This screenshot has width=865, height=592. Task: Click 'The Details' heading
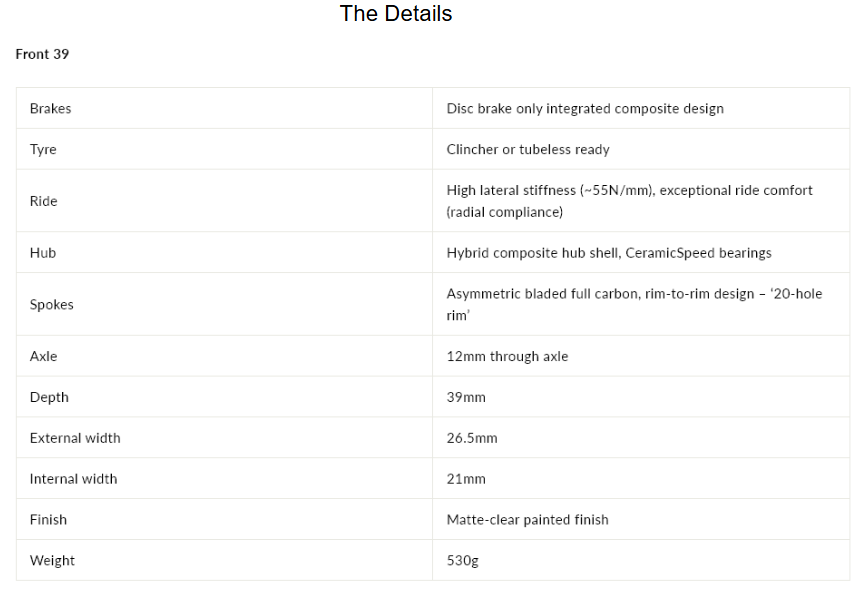click(x=396, y=14)
